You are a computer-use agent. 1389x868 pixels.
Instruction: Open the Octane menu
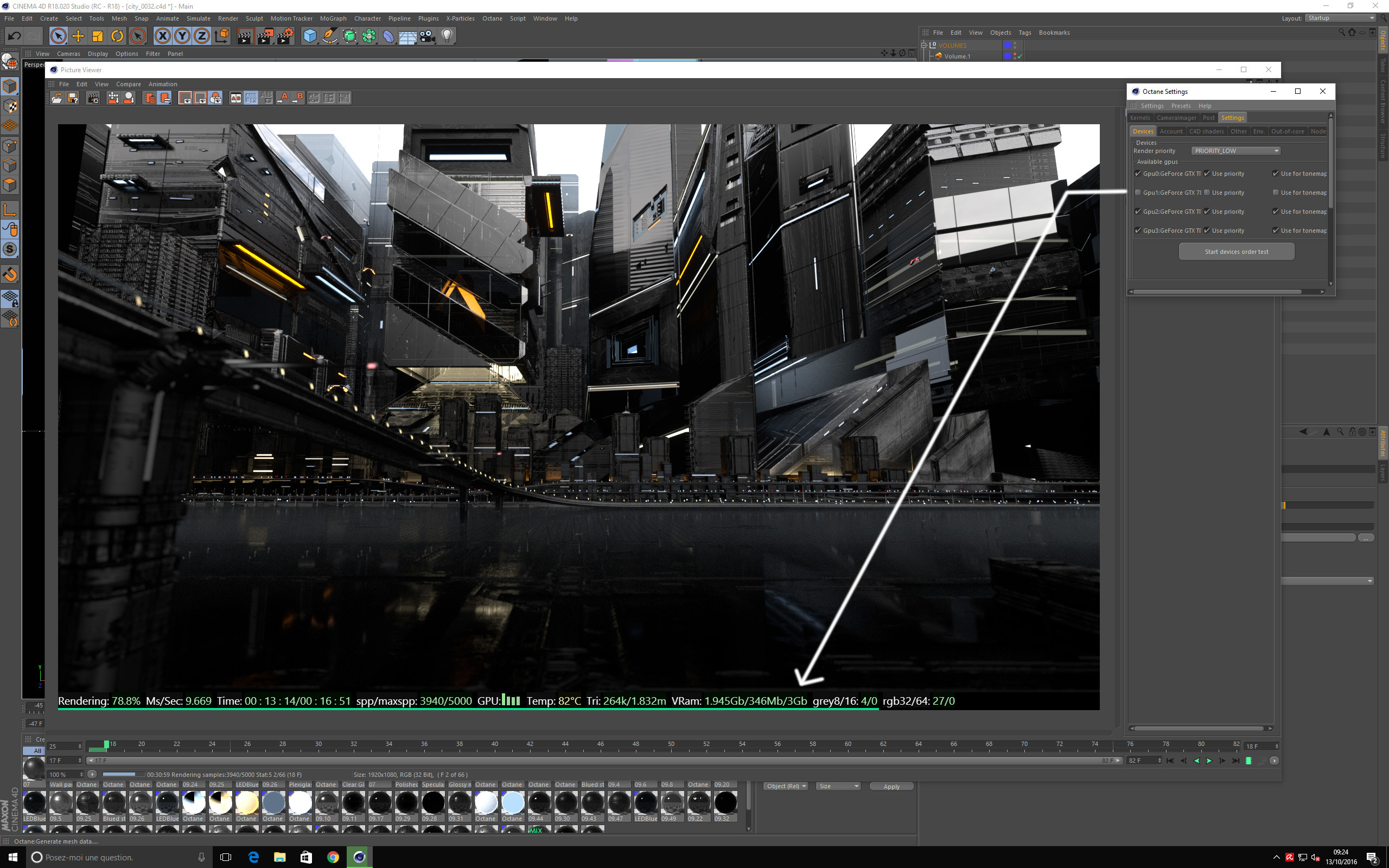(492, 18)
